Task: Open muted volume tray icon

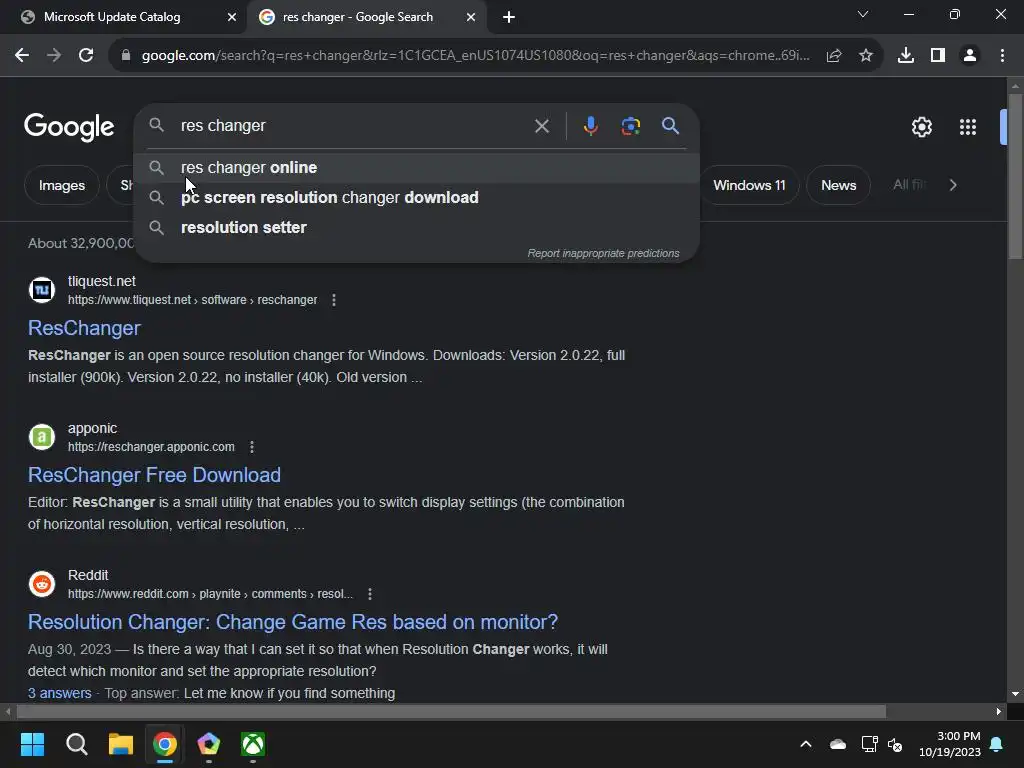Action: tap(895, 744)
